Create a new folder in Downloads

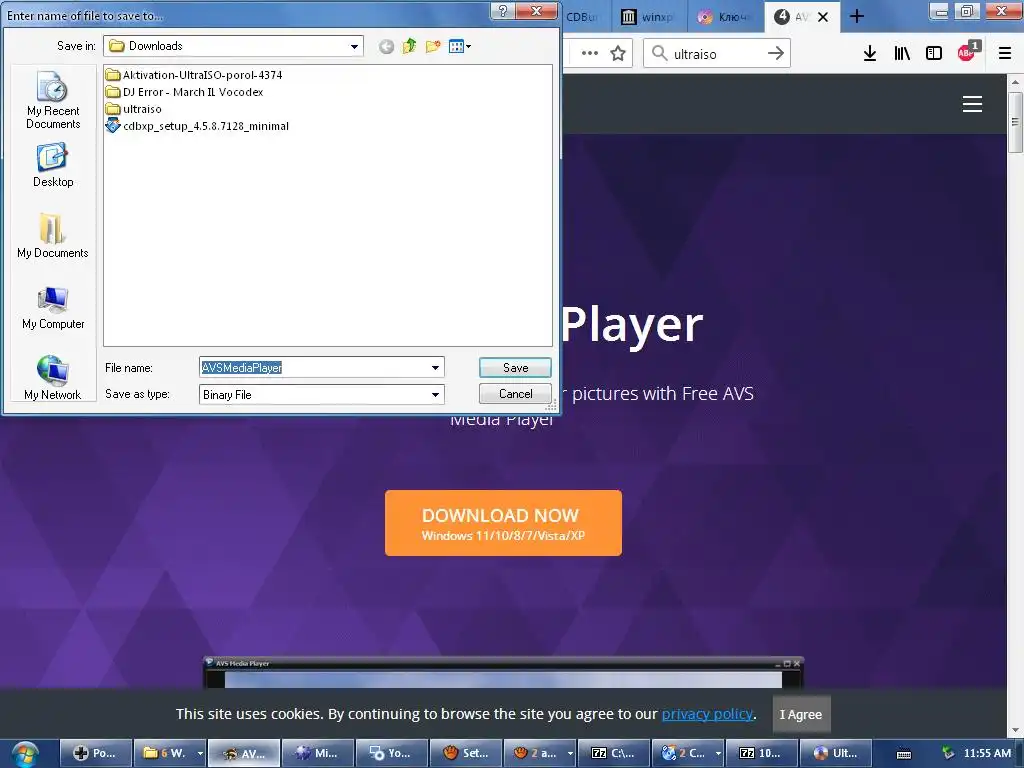[x=432, y=46]
